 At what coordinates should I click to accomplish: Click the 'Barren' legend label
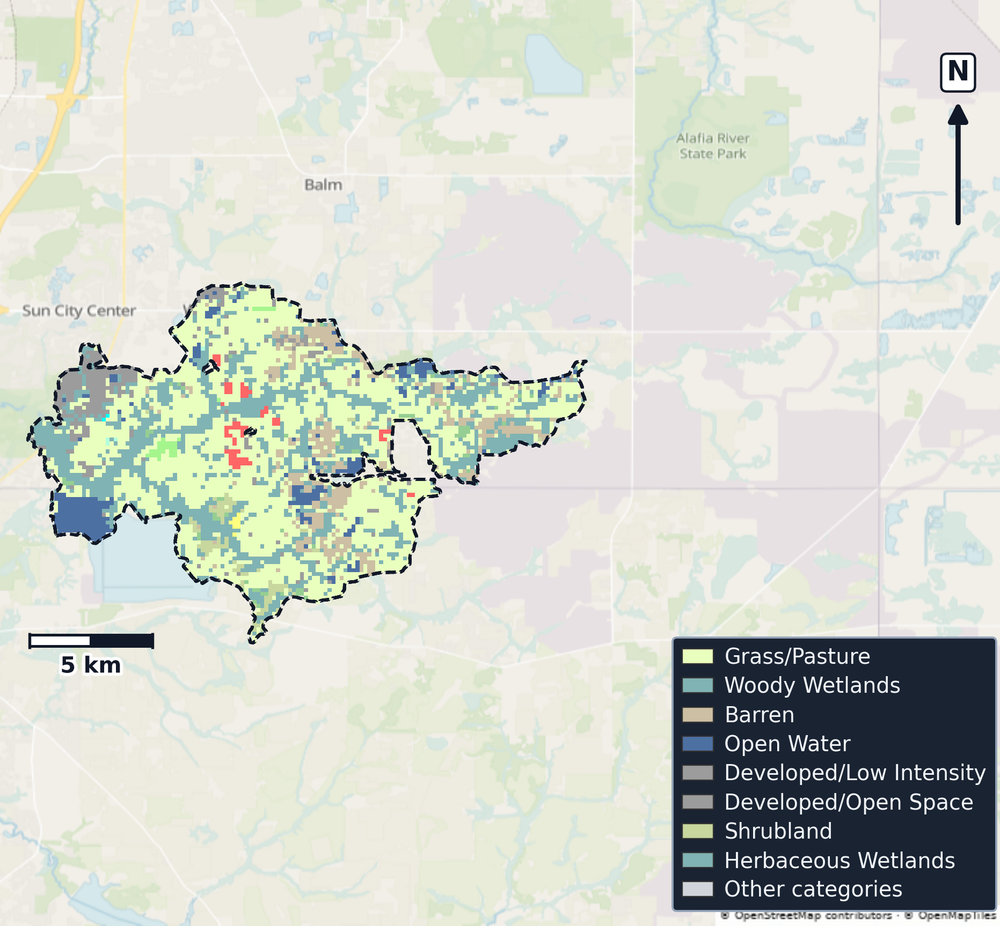tap(760, 714)
